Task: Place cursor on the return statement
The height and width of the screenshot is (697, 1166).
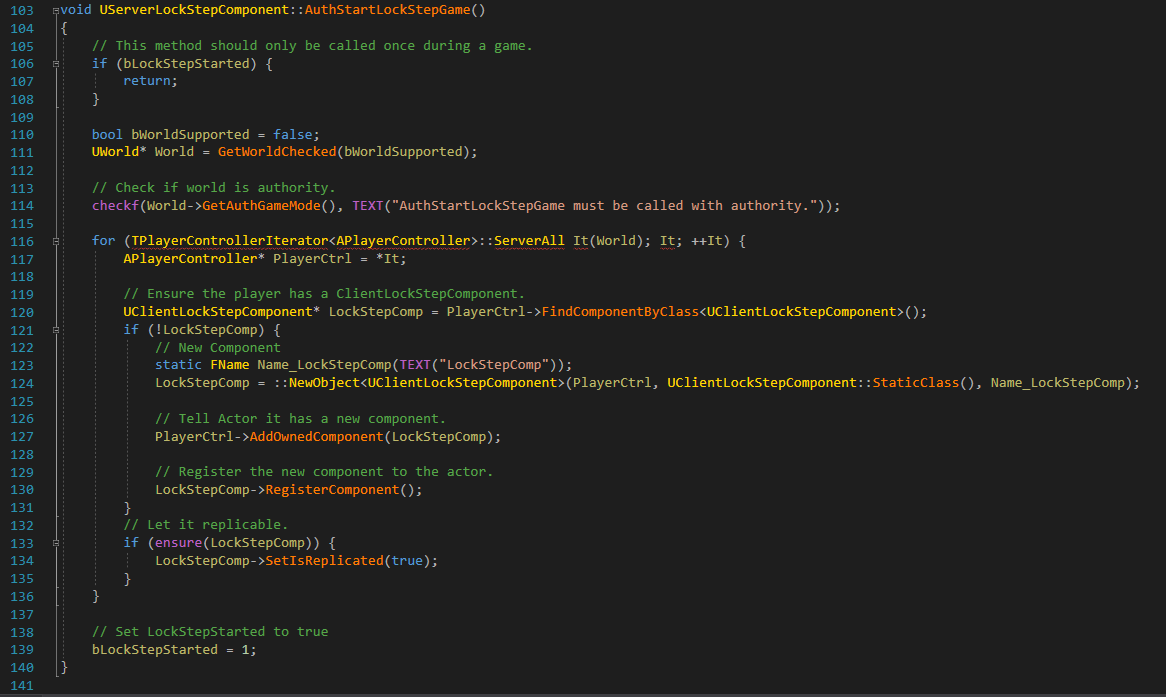Action: click(148, 81)
